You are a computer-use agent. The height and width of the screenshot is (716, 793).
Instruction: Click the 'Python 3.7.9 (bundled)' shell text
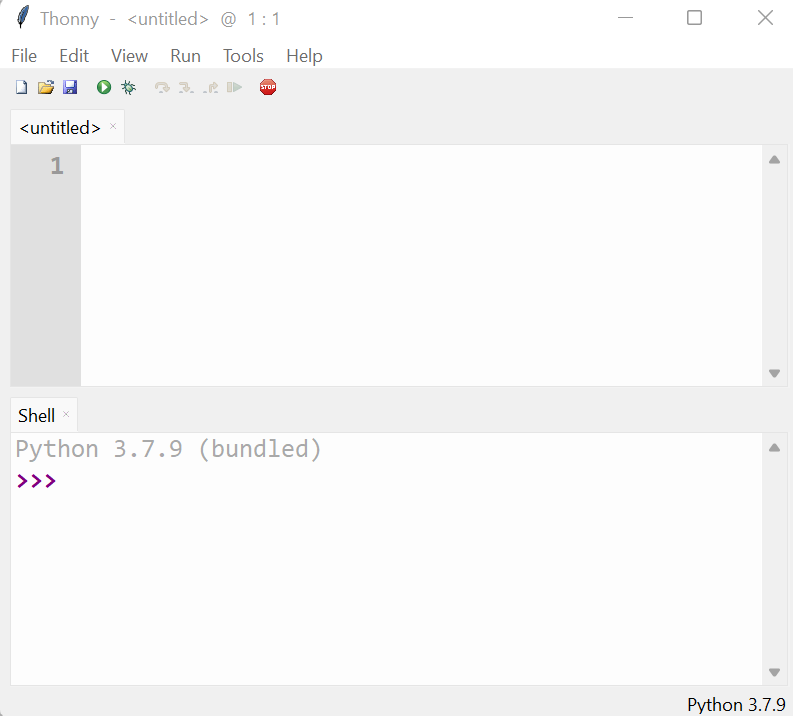point(168,450)
